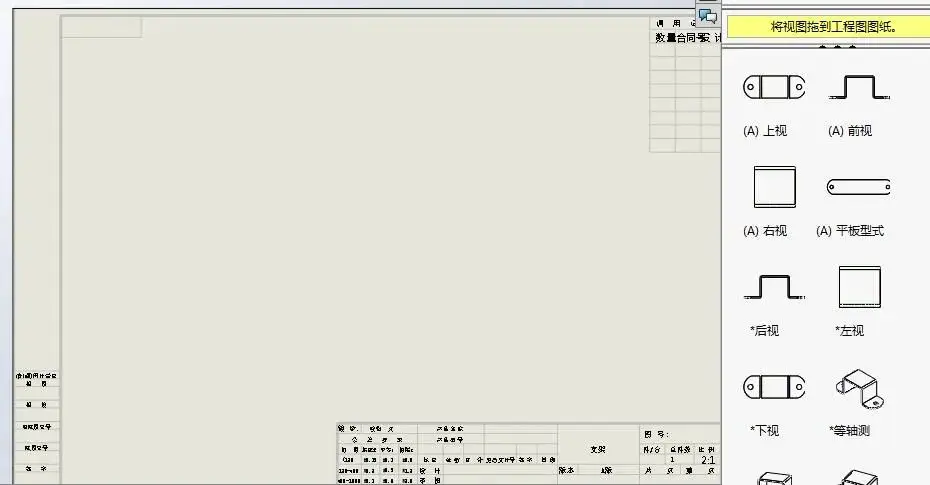
Task: Click the 数量 column header in revision table
Action: tap(665, 38)
